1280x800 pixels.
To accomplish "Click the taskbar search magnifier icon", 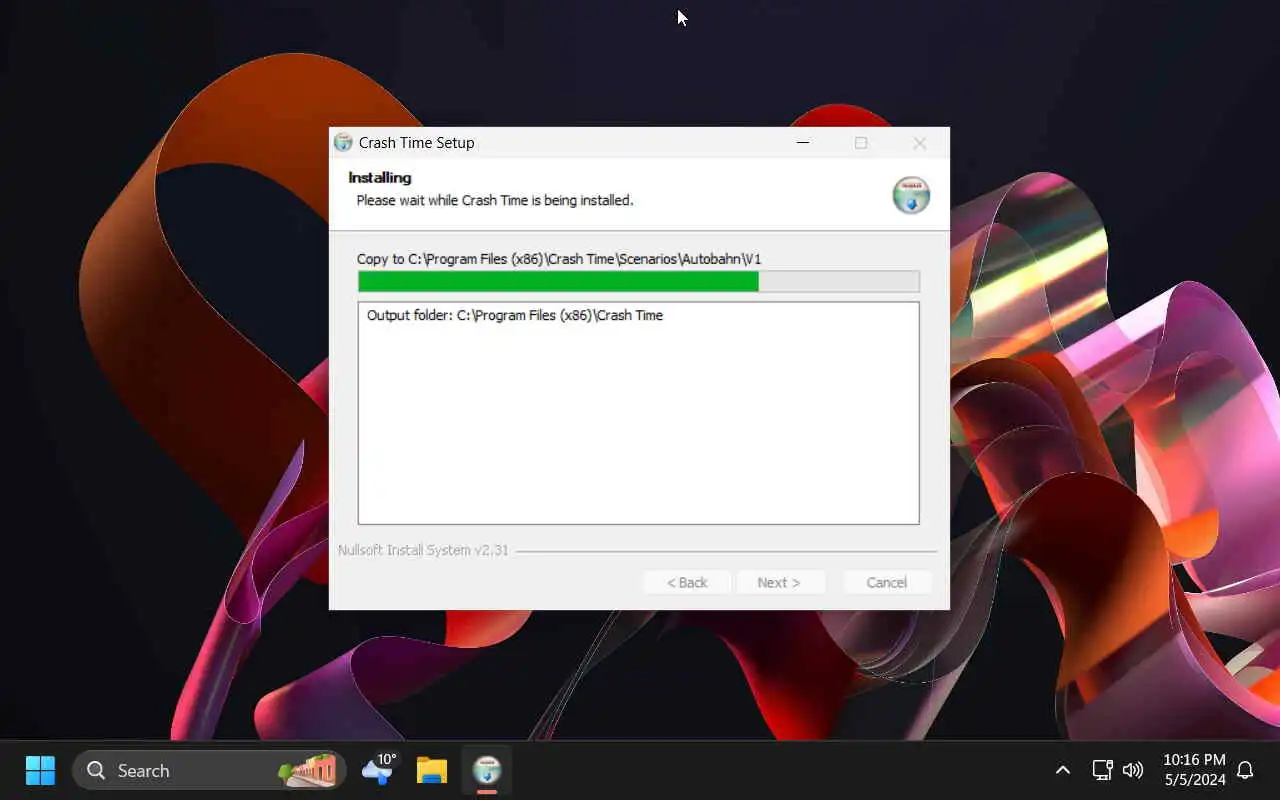I will 96,770.
